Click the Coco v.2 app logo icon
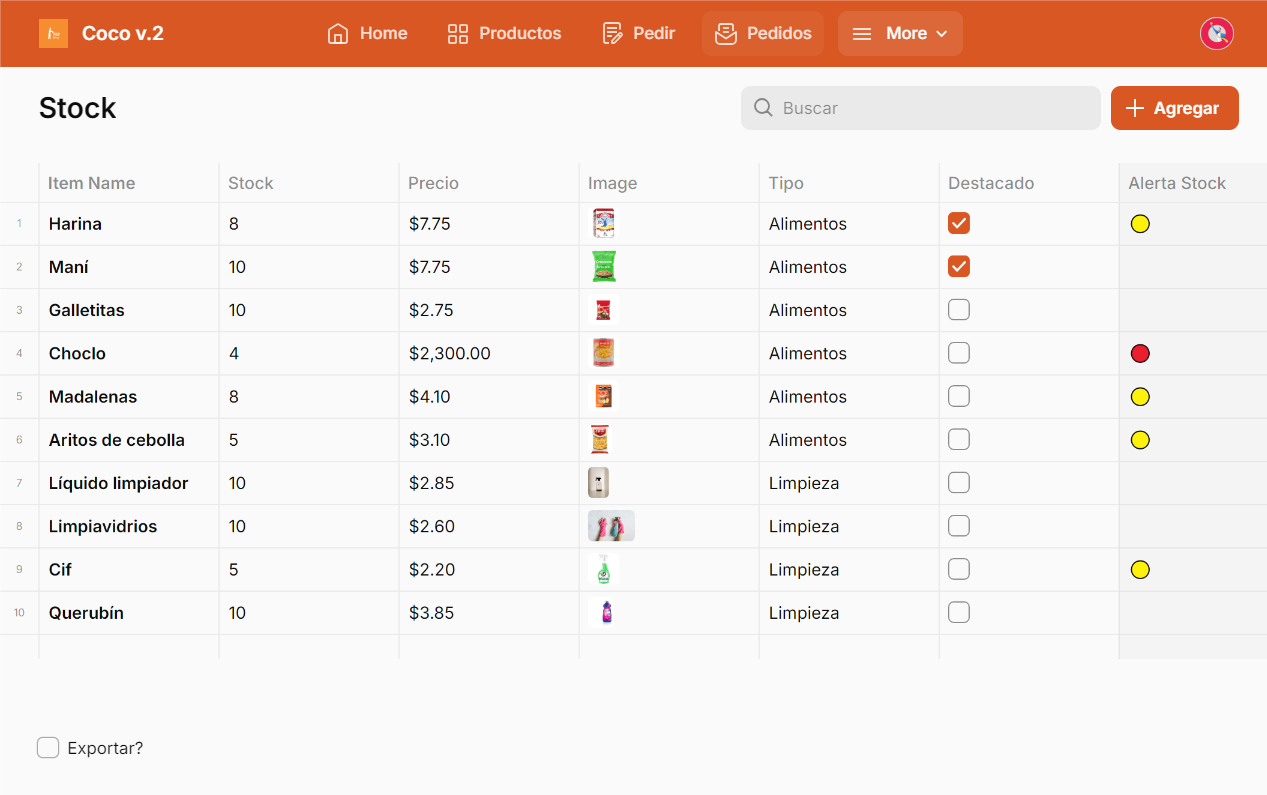 tap(53, 34)
